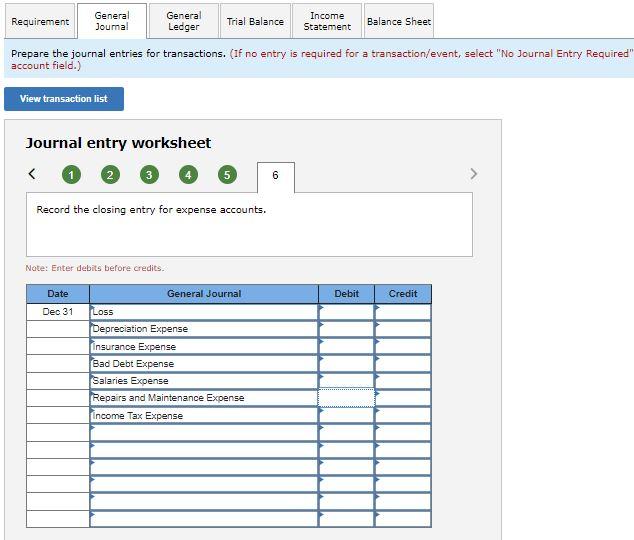This screenshot has width=634, height=540.
Task: Click the closing entry description text box
Action: click(x=249, y=225)
